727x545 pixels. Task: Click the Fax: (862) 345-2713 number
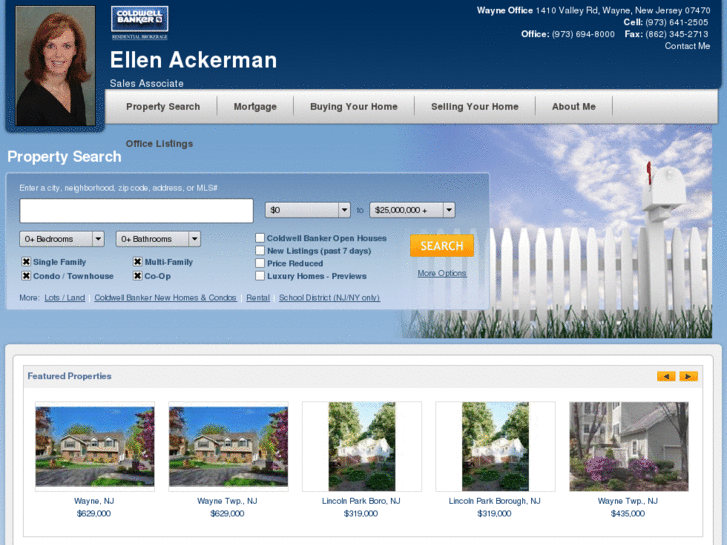point(666,34)
